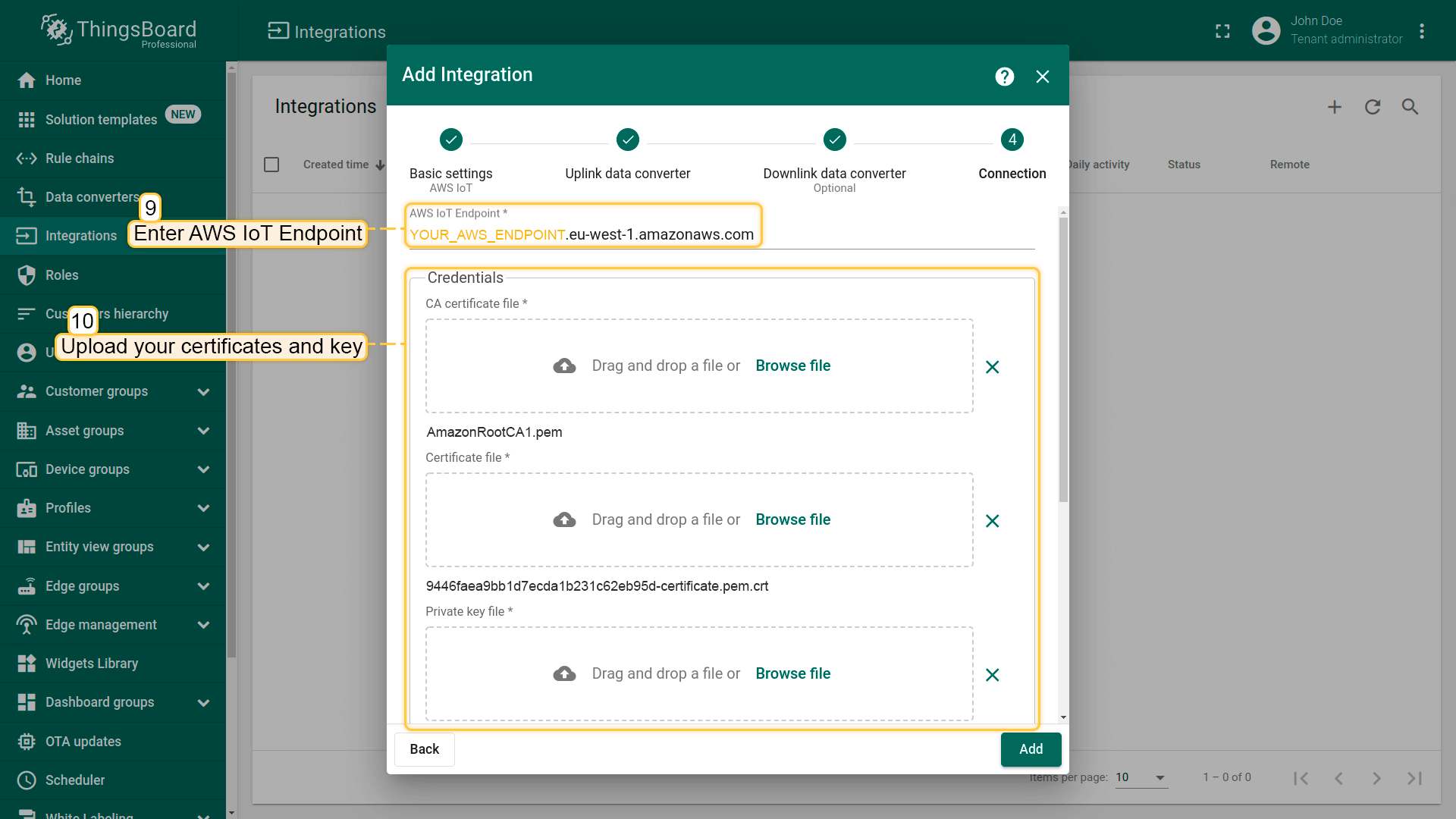
Task: Select all integrations checkbox
Action: (271, 165)
